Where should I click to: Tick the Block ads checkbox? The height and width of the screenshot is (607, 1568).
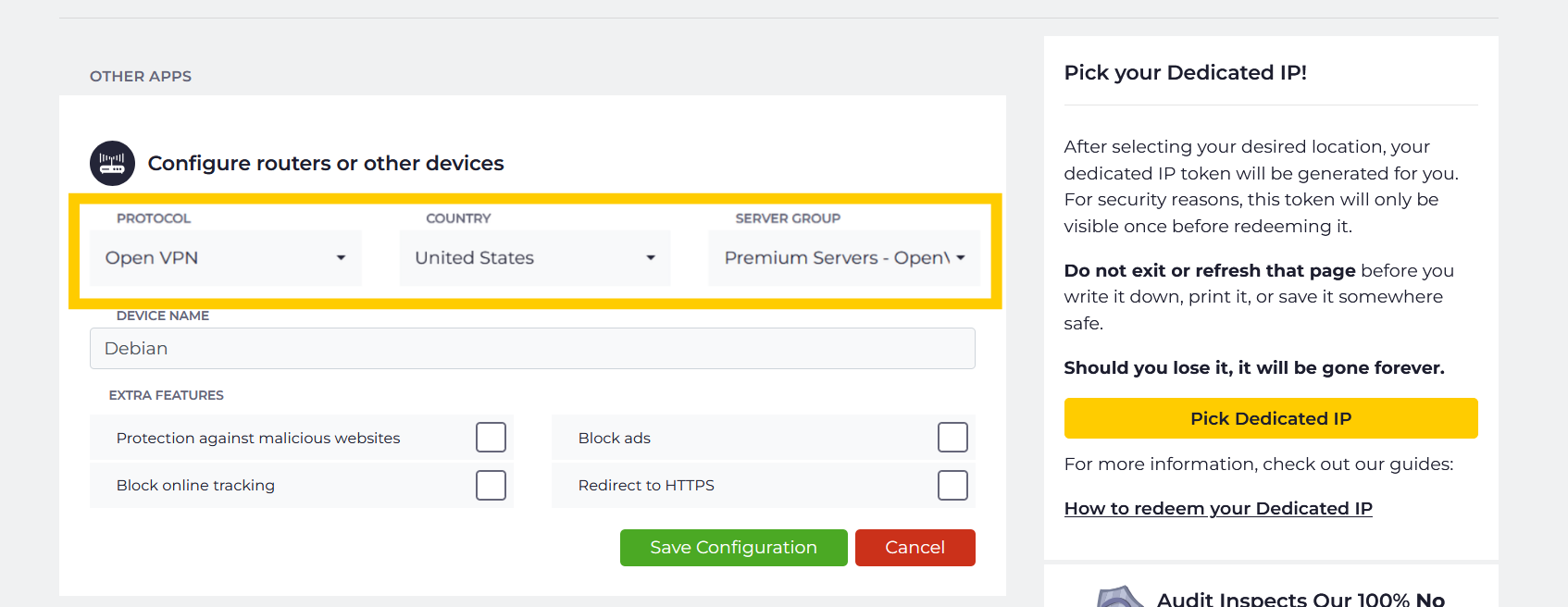point(952,438)
